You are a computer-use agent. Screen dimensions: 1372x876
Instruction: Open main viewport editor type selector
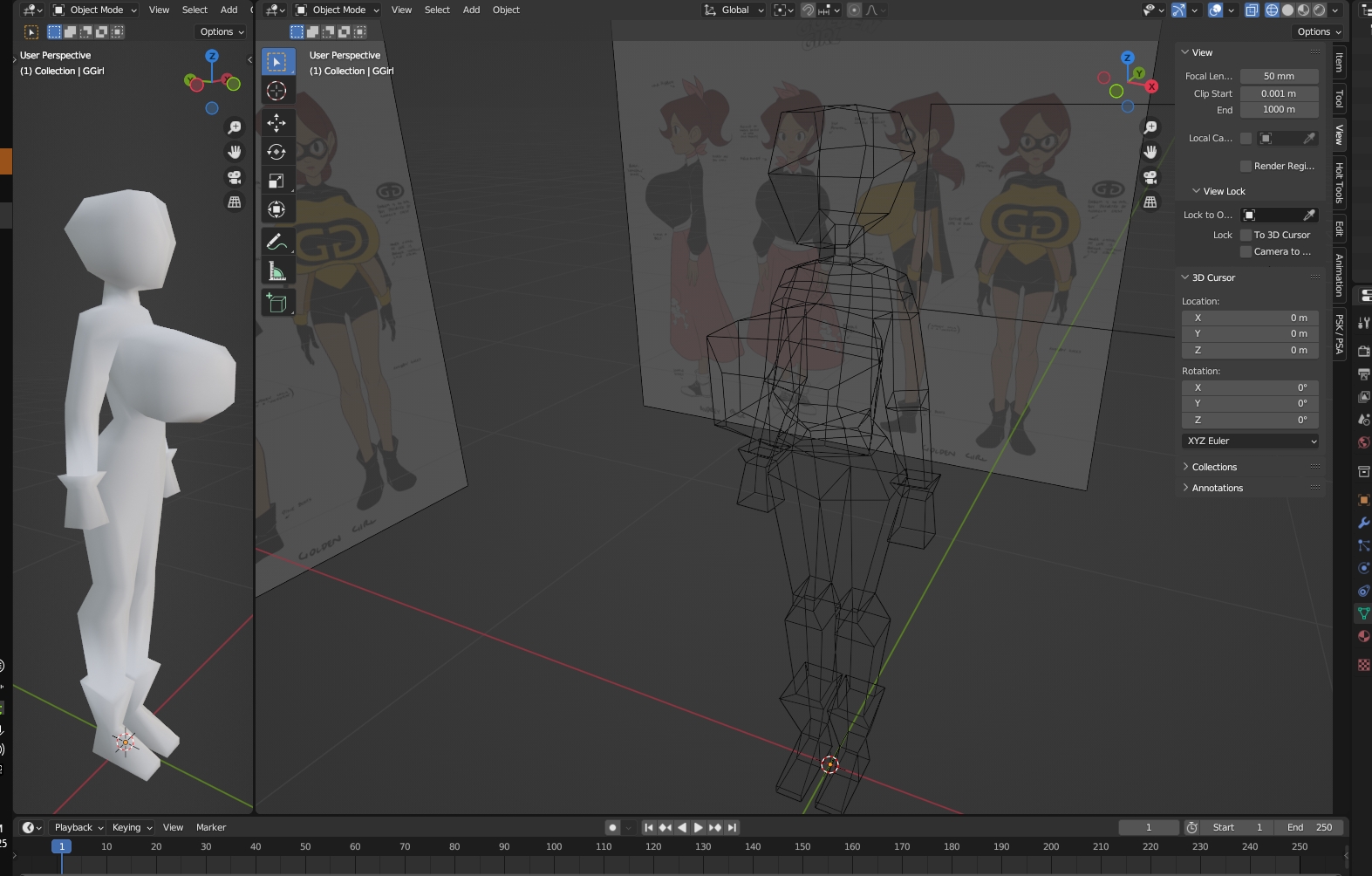click(276, 10)
